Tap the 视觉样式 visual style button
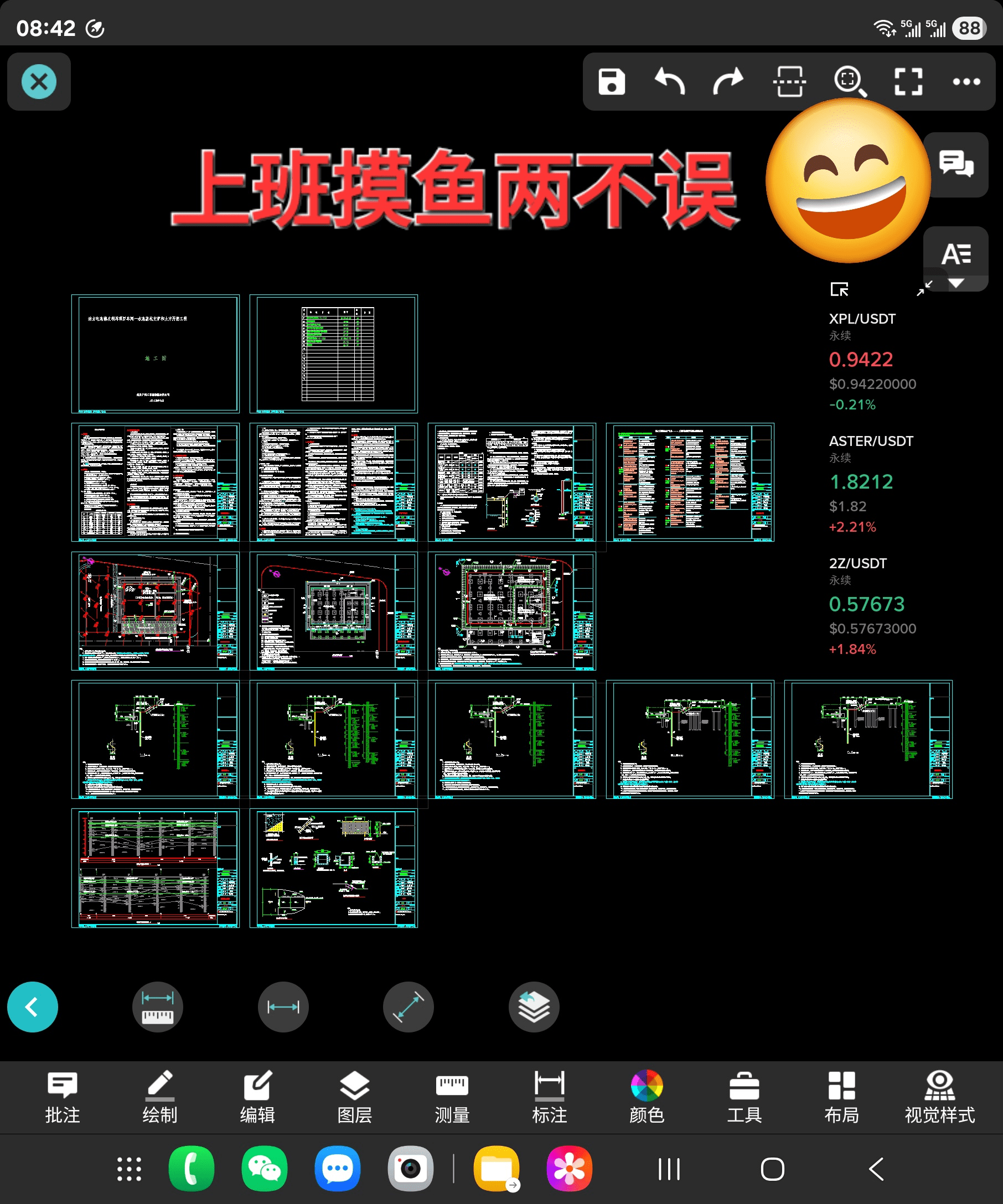Viewport: 1003px width, 1204px height. [x=939, y=1097]
